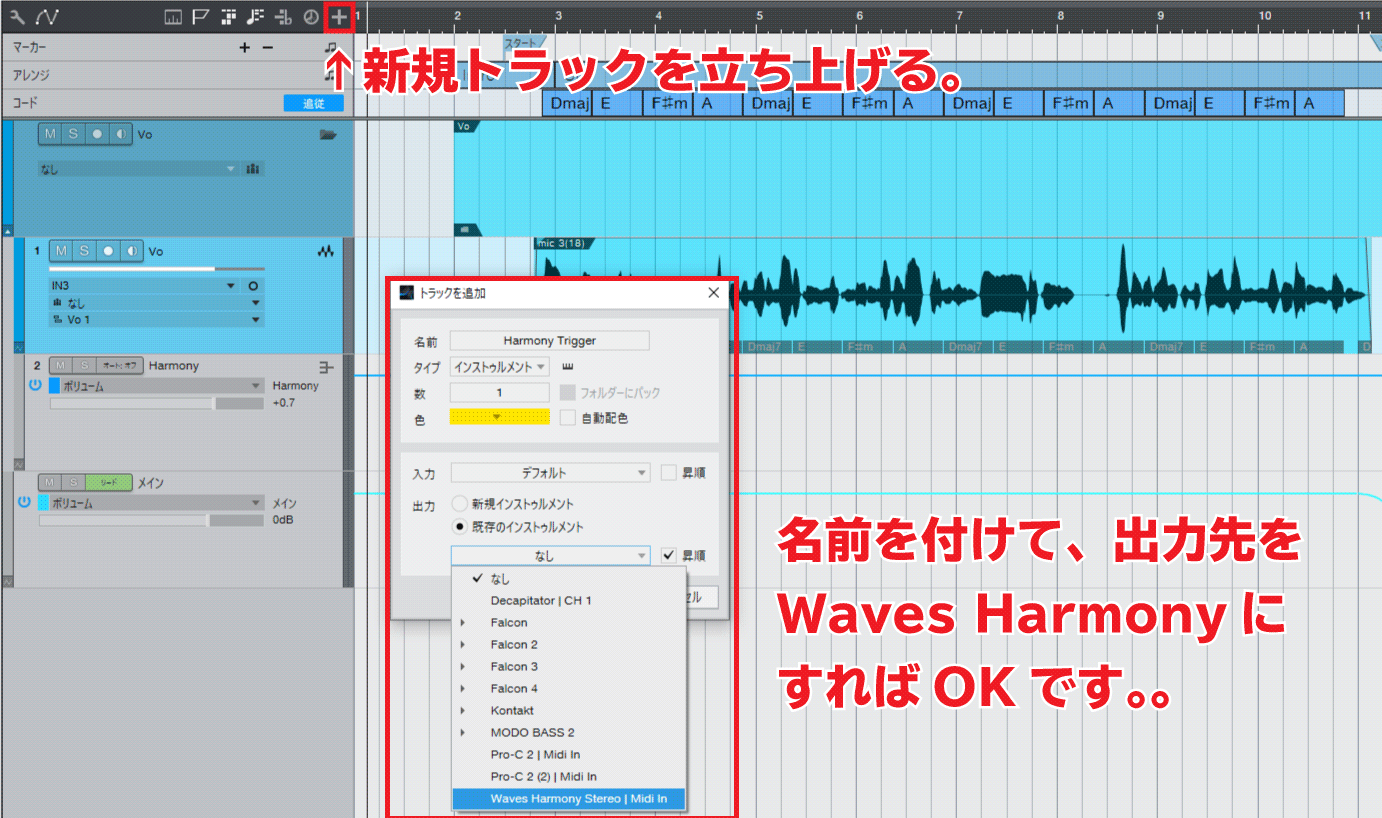Solo the メイン track
The image size is (1382, 818).
click(72, 483)
